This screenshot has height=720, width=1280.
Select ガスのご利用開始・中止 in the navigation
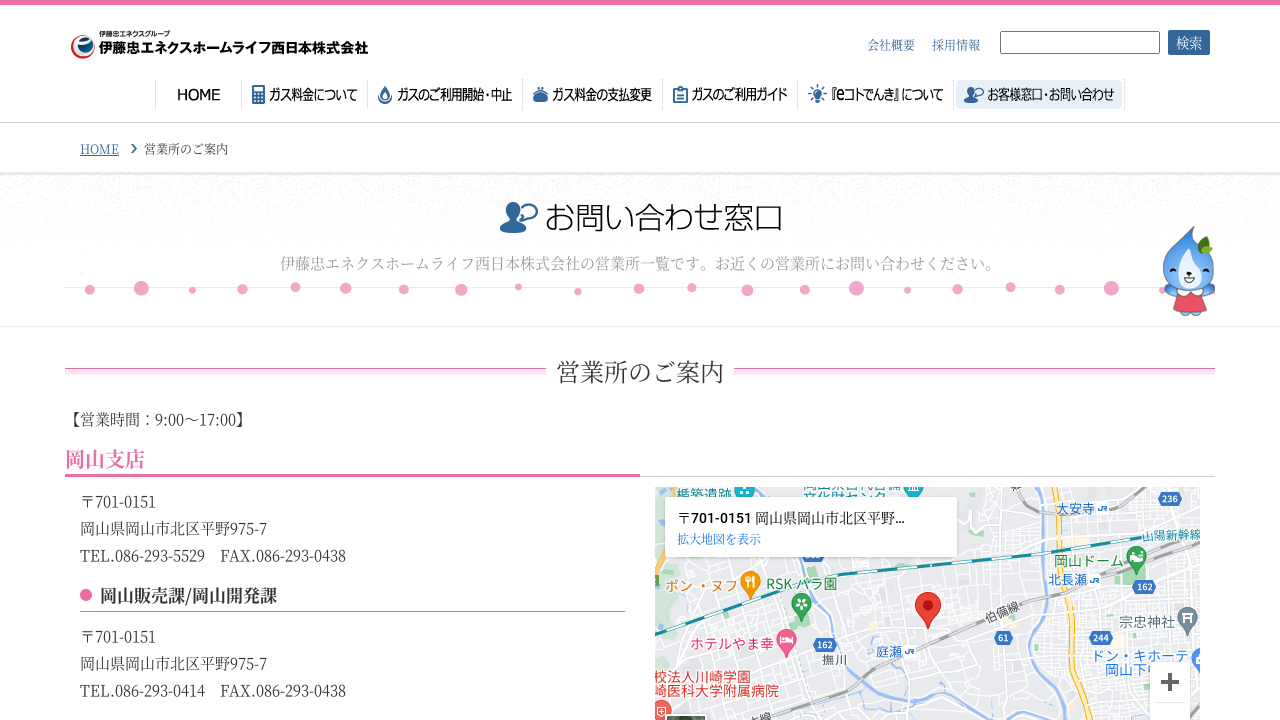[x=445, y=95]
